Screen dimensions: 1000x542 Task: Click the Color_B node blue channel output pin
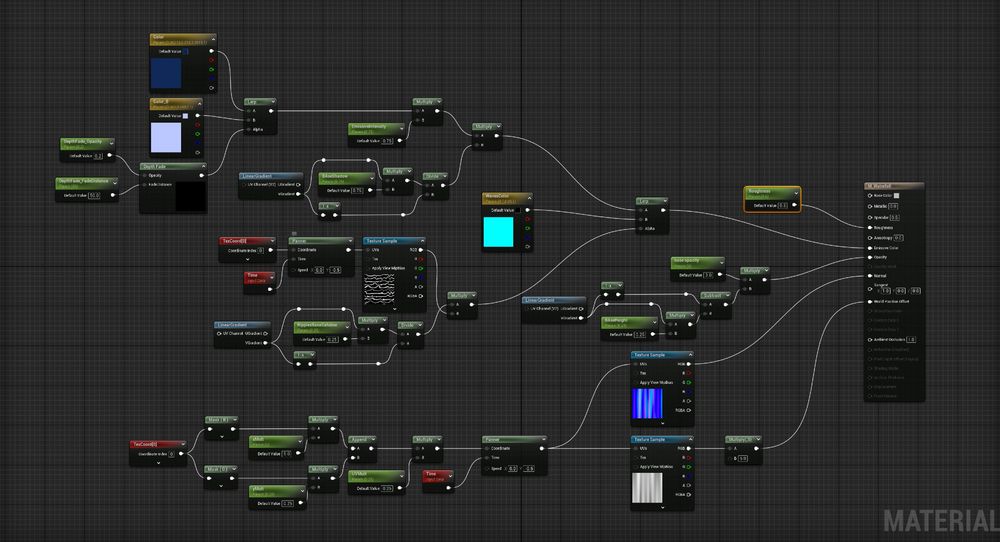pos(197,143)
